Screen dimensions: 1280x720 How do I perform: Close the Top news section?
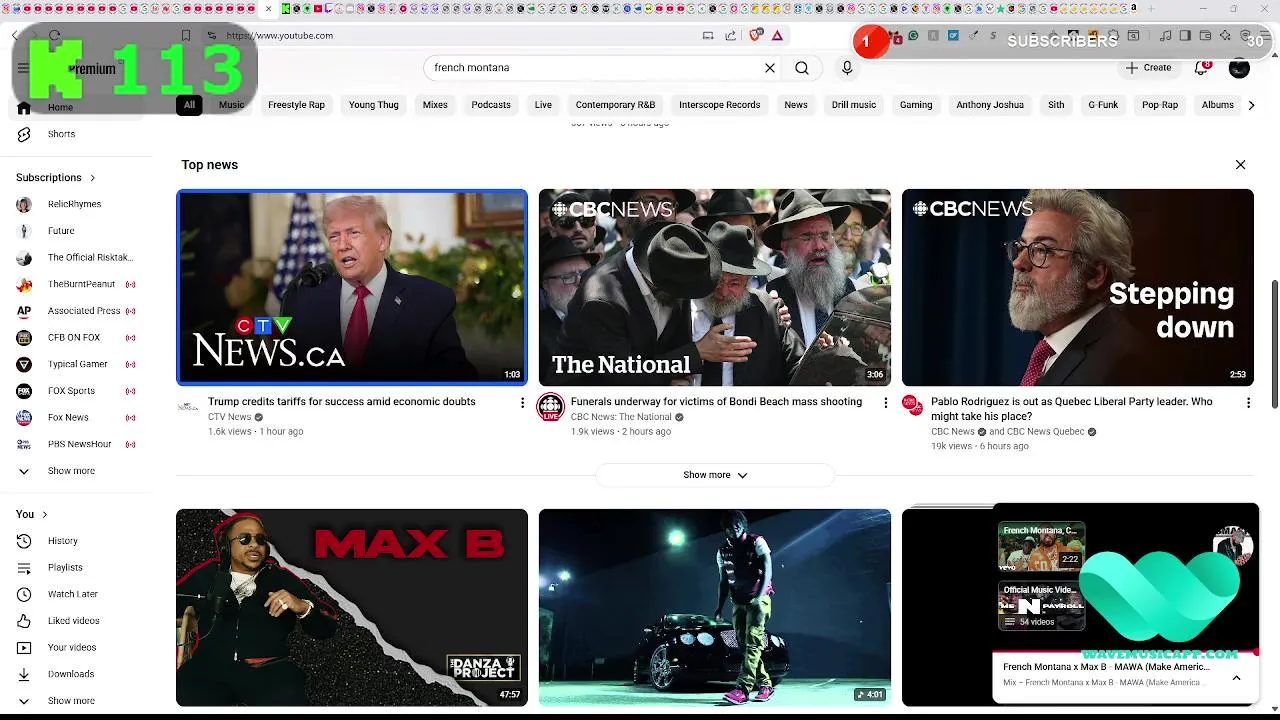click(1240, 165)
